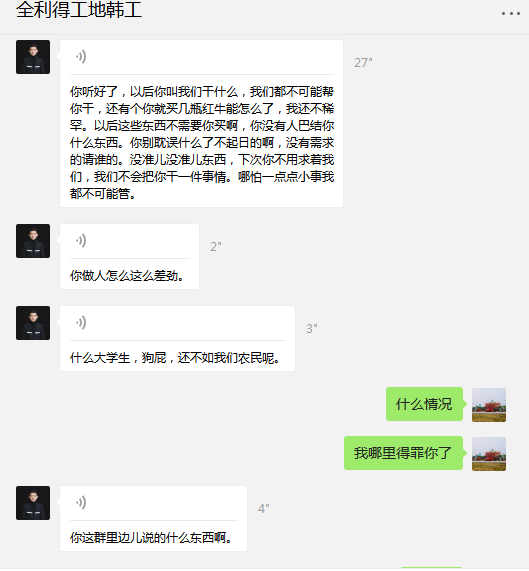Select the green 什么情况 message bubble
Image resolution: width=529 pixels, height=571 pixels.
click(x=424, y=404)
